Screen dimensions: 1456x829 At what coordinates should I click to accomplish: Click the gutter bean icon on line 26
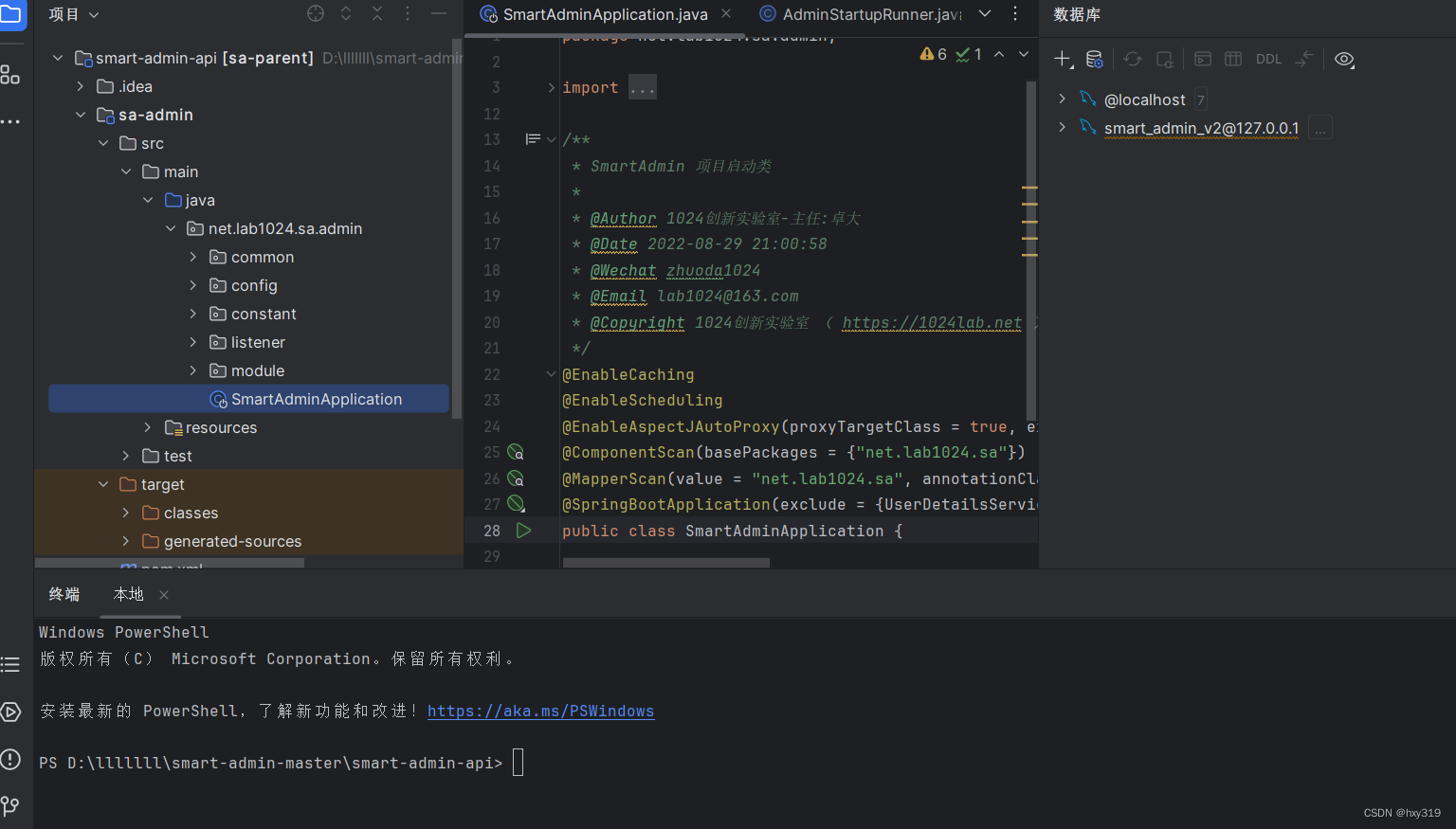coord(516,478)
